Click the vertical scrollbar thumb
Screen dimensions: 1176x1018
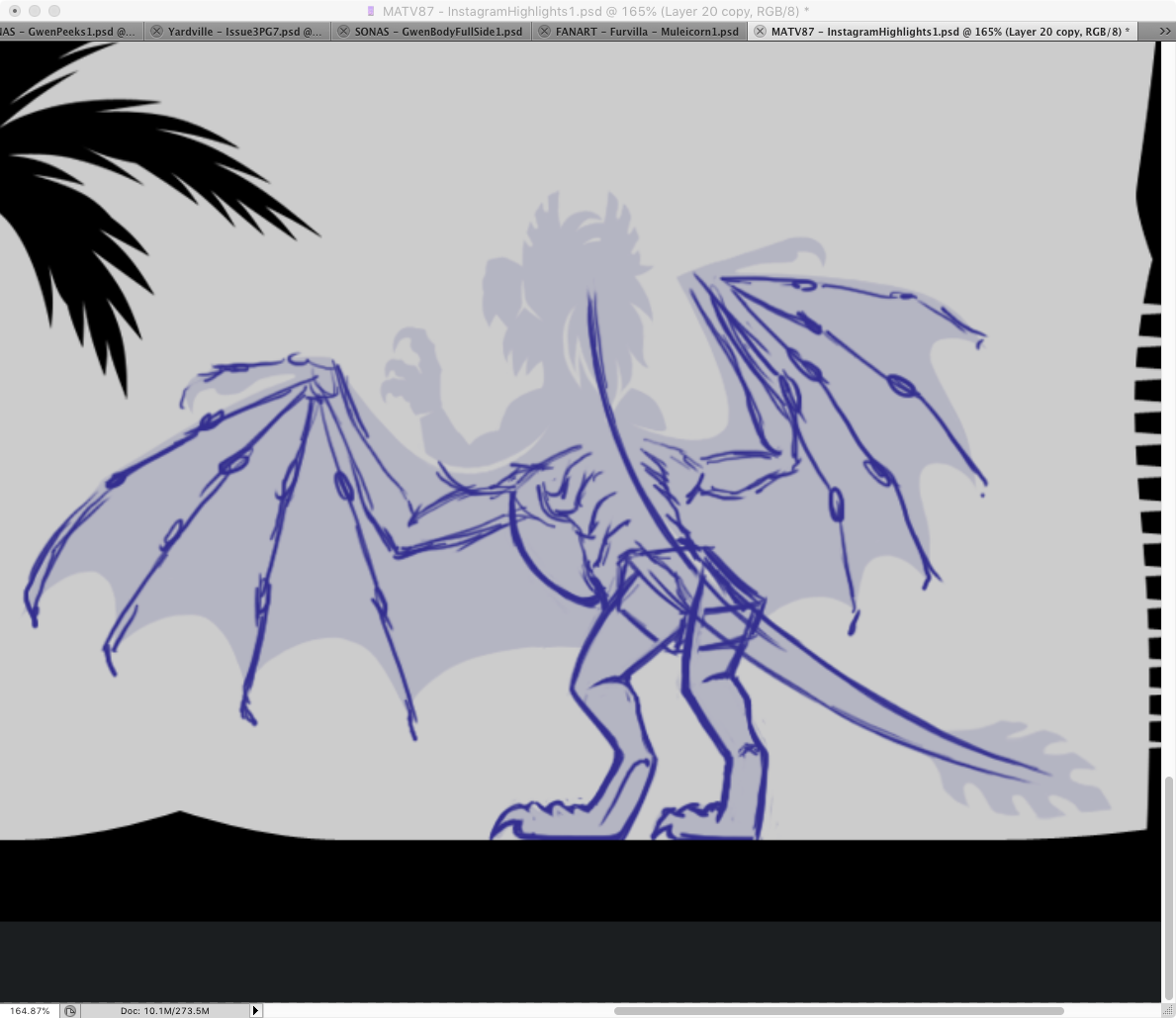coord(1168,885)
